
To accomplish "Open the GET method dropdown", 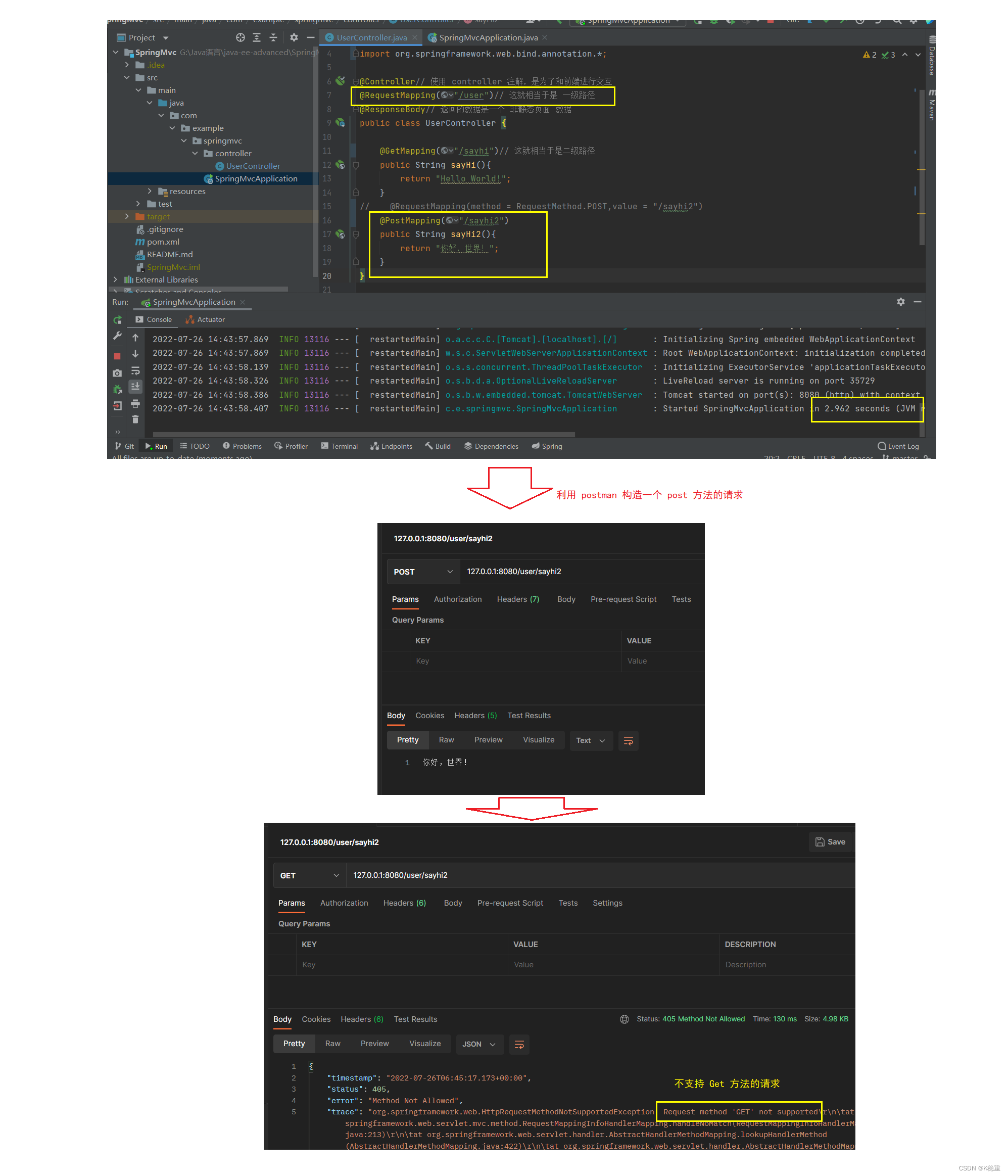I will coord(309,875).
